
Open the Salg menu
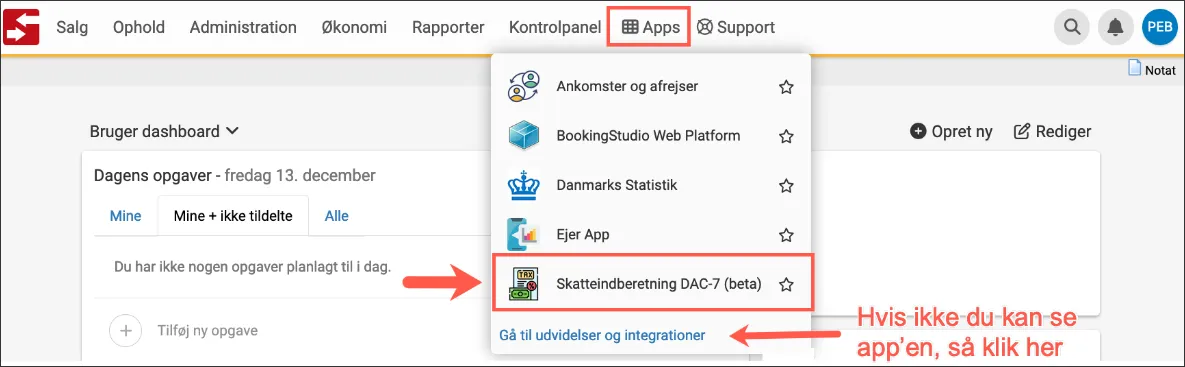(72, 28)
